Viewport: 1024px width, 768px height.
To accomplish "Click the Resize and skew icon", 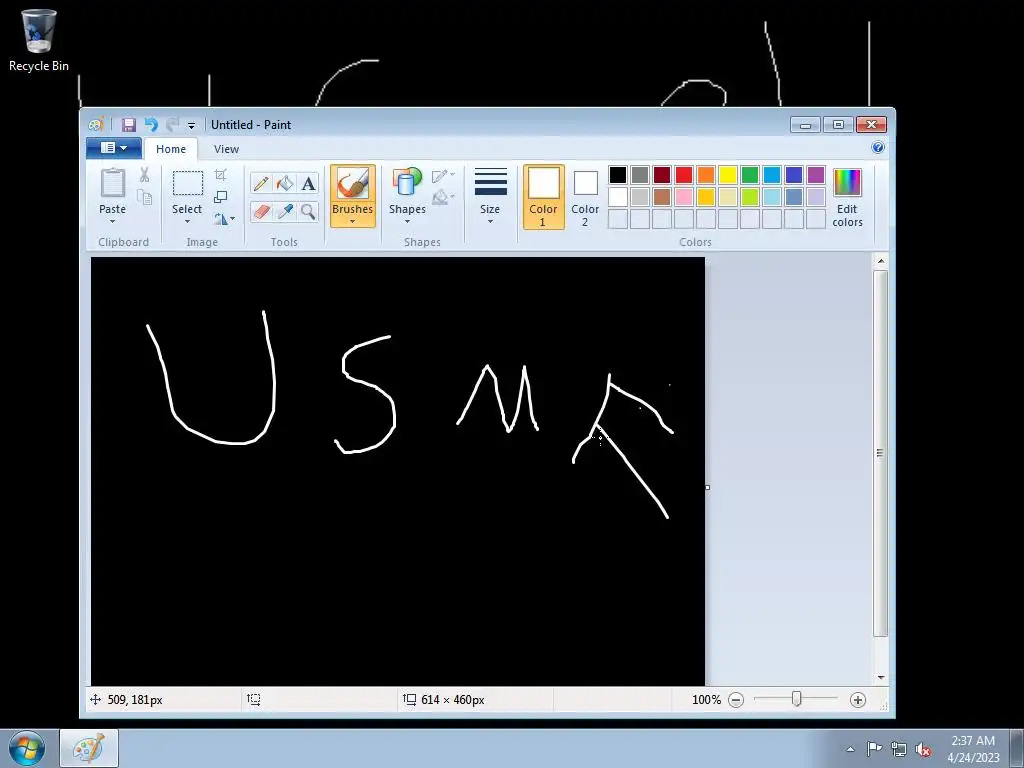I will (221, 197).
